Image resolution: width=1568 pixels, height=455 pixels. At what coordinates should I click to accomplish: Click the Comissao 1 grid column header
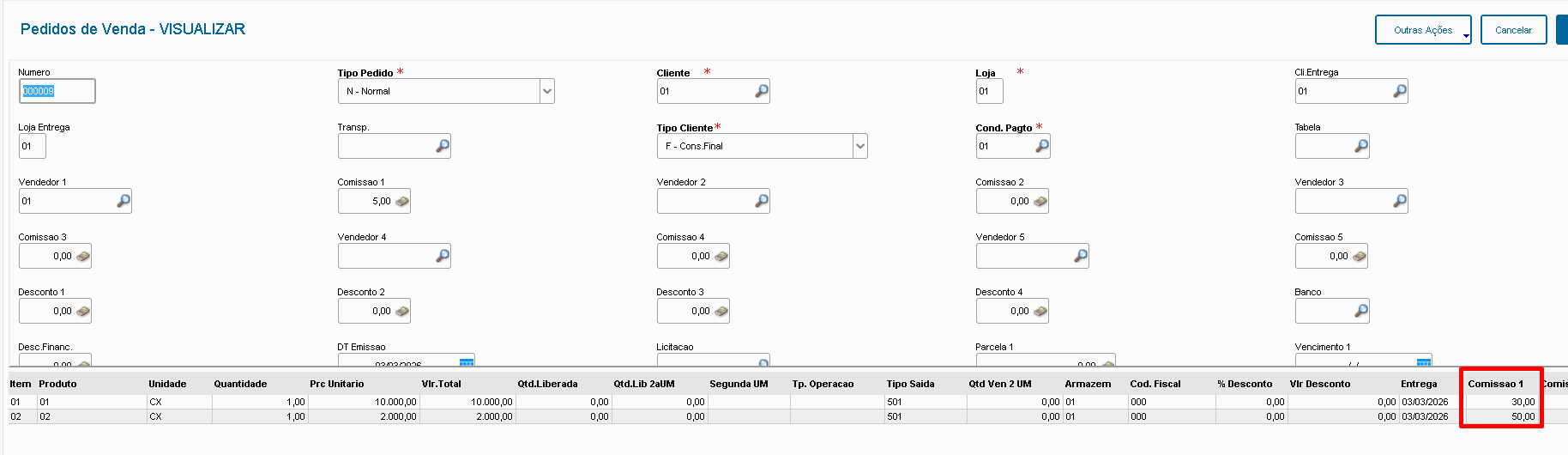pyautogui.click(x=1495, y=384)
